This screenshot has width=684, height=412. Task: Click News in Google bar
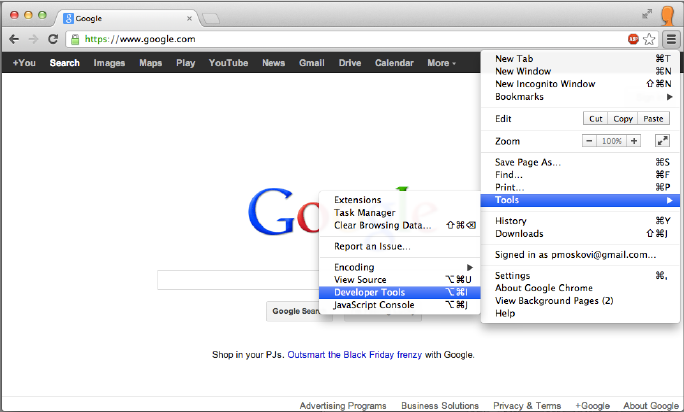click(x=274, y=63)
